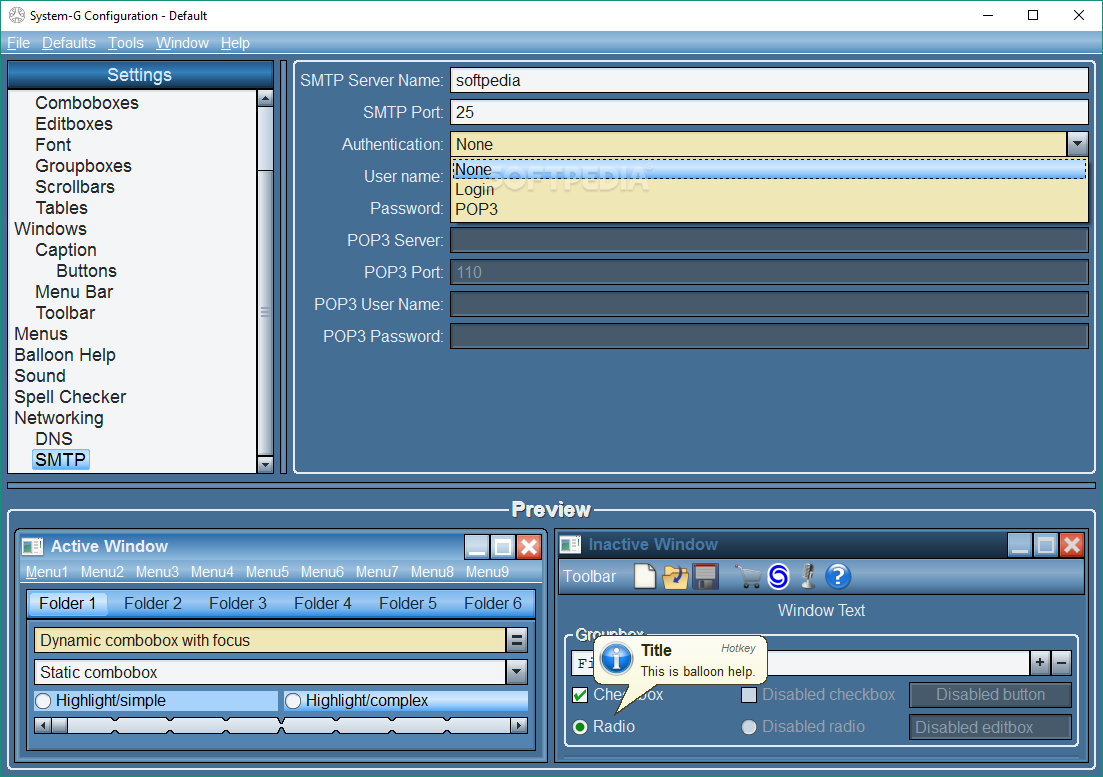Viewport: 1103px width, 777px height.
Task: Click the Active Window title icon
Action: (32, 546)
